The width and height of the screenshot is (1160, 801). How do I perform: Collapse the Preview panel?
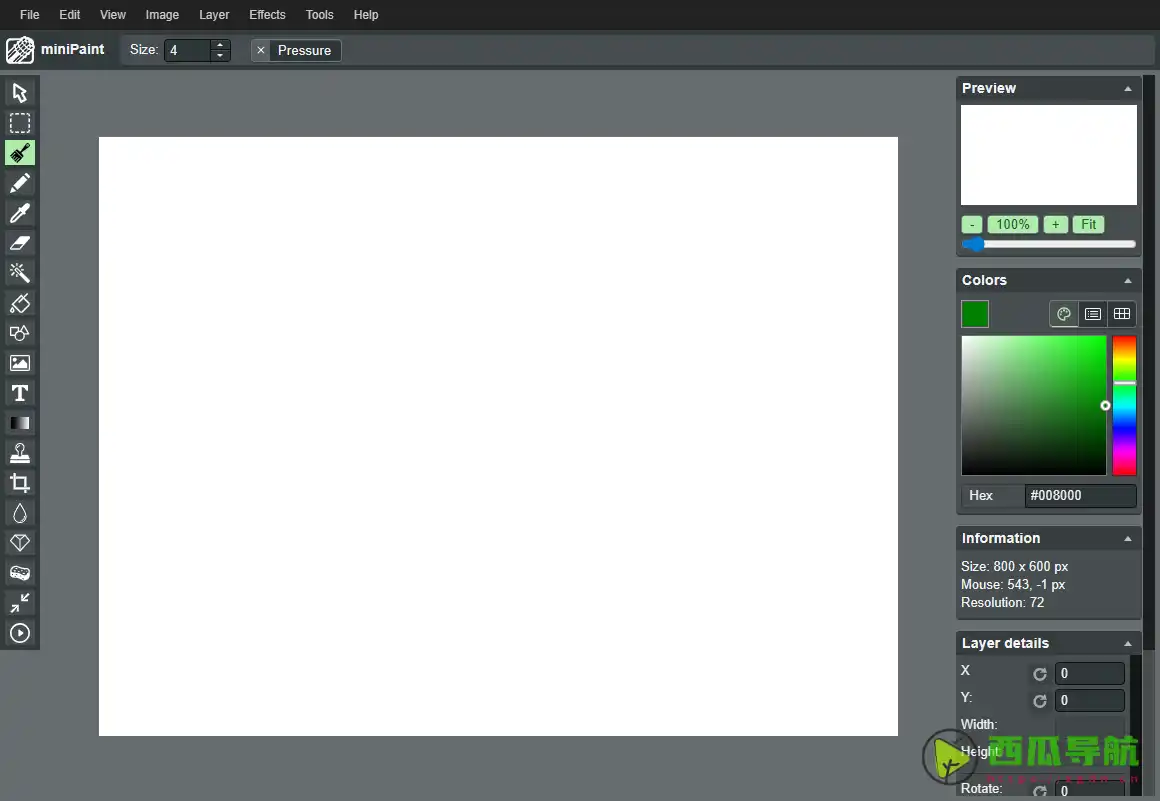pyautogui.click(x=1128, y=89)
